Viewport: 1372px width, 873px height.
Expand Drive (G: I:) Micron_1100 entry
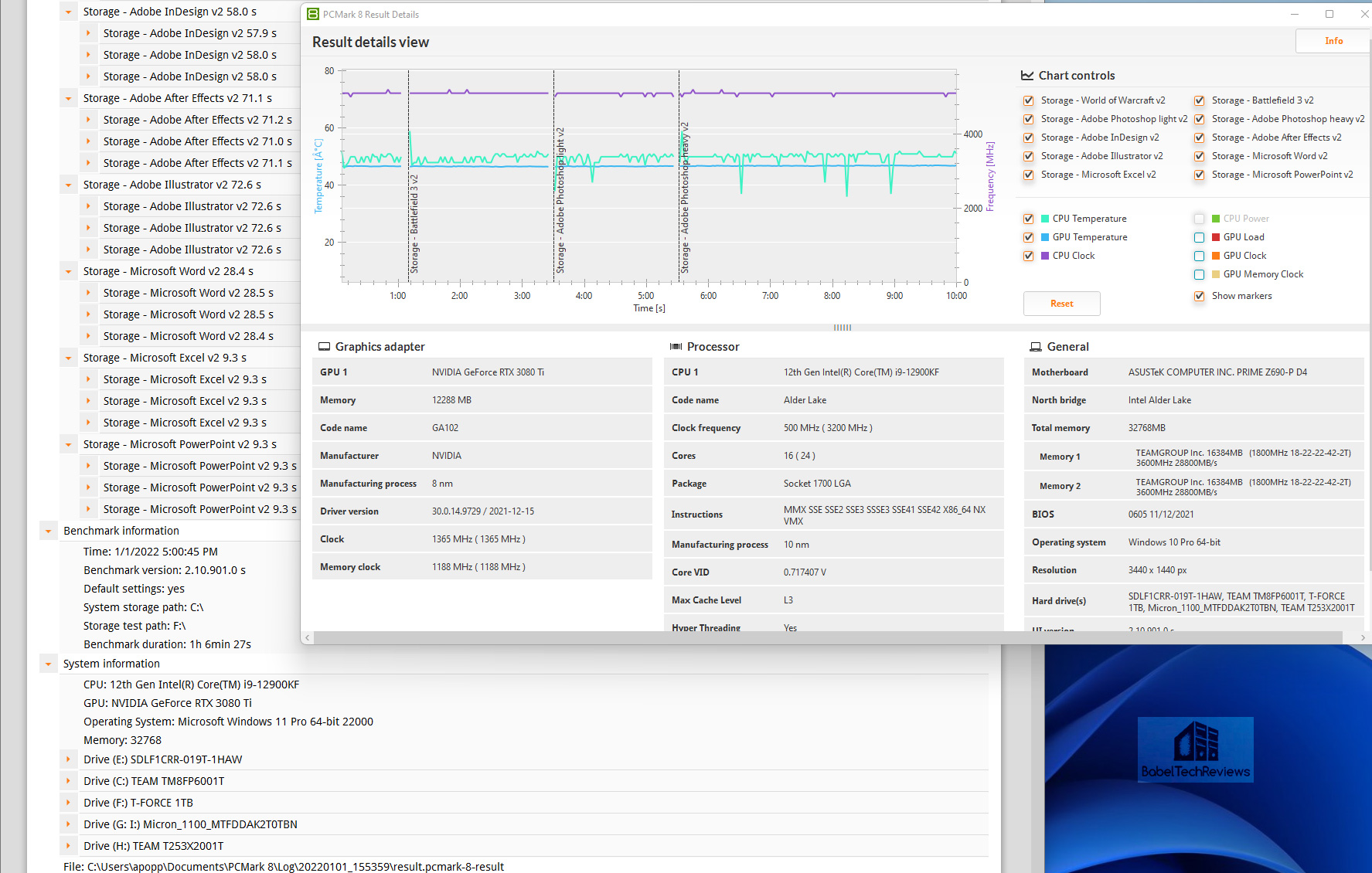[x=69, y=824]
